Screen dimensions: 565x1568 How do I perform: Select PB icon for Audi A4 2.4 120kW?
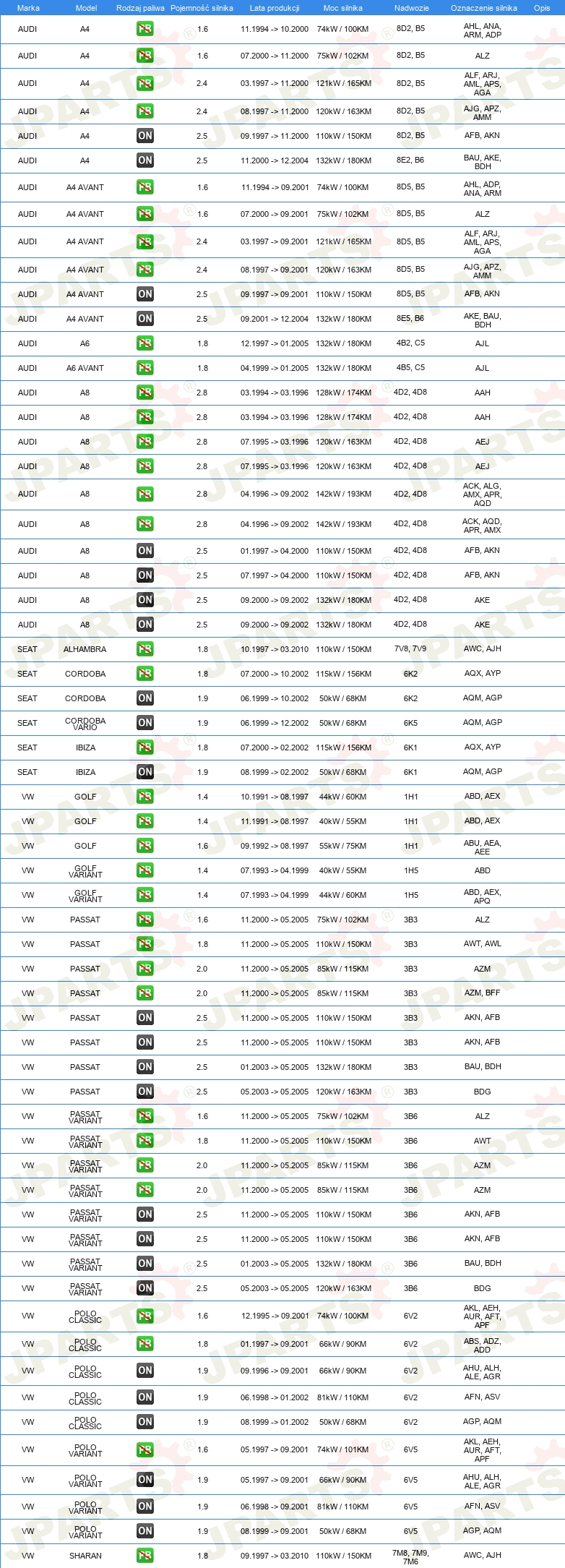point(145,111)
